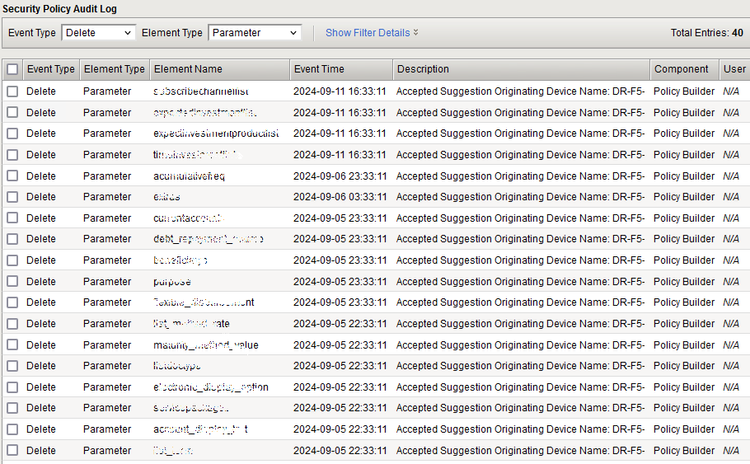Click the purpose element name
The height and width of the screenshot is (464, 750).
[172, 282]
